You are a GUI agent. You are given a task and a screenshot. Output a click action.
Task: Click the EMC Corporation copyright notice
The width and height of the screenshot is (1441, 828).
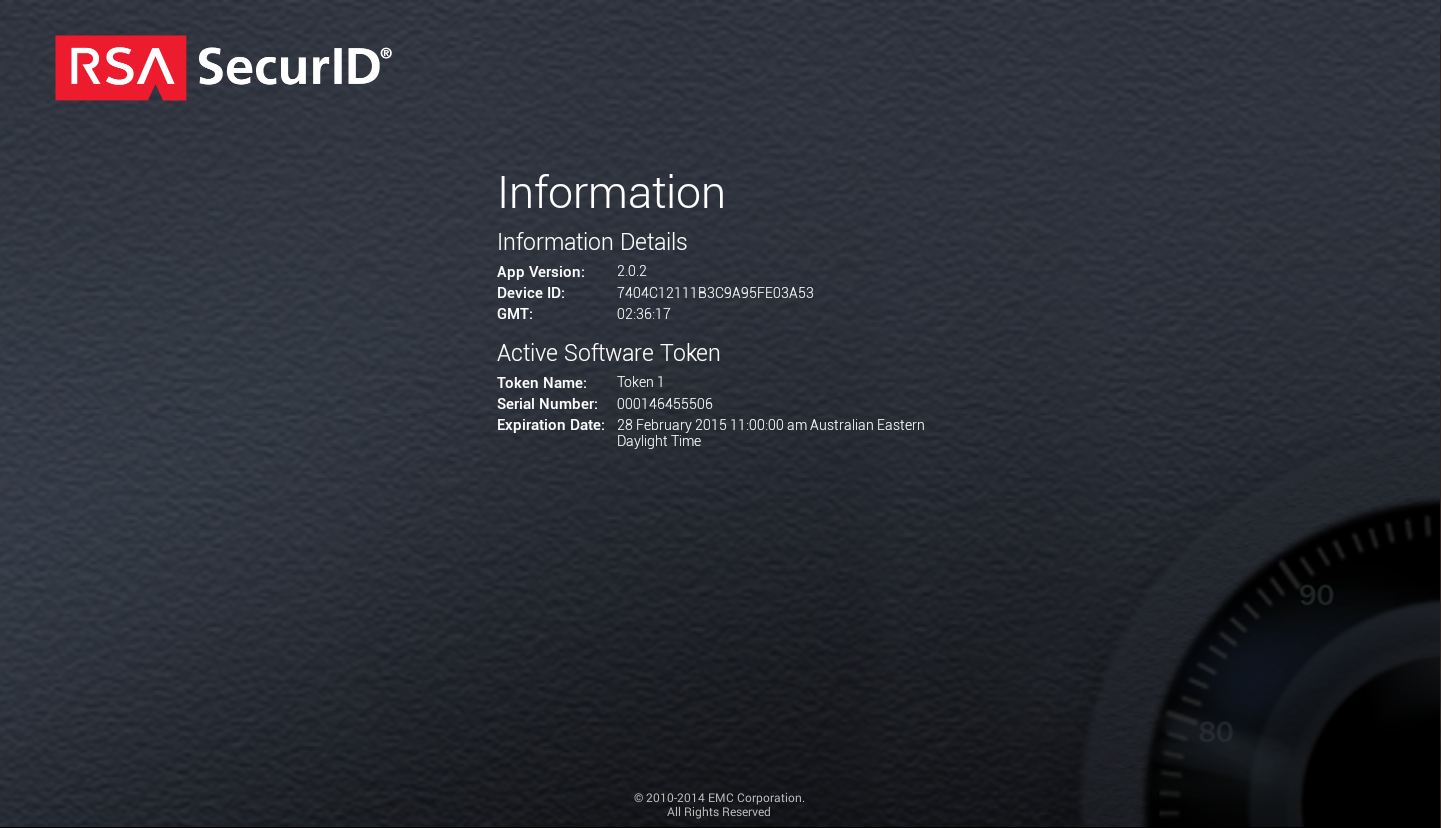tap(719, 805)
